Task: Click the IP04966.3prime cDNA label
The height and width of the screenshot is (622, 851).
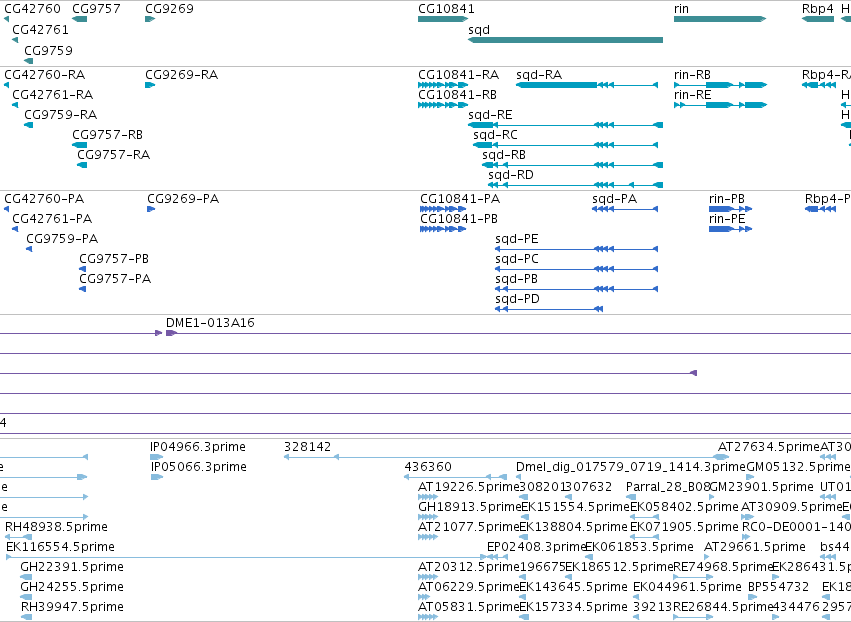Action: pos(198,447)
